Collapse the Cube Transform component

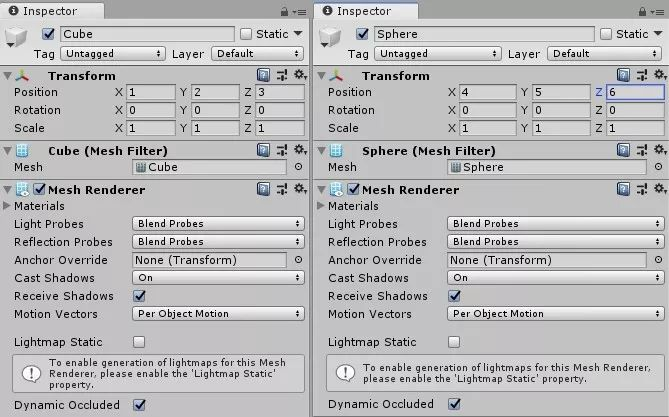pos(7,76)
